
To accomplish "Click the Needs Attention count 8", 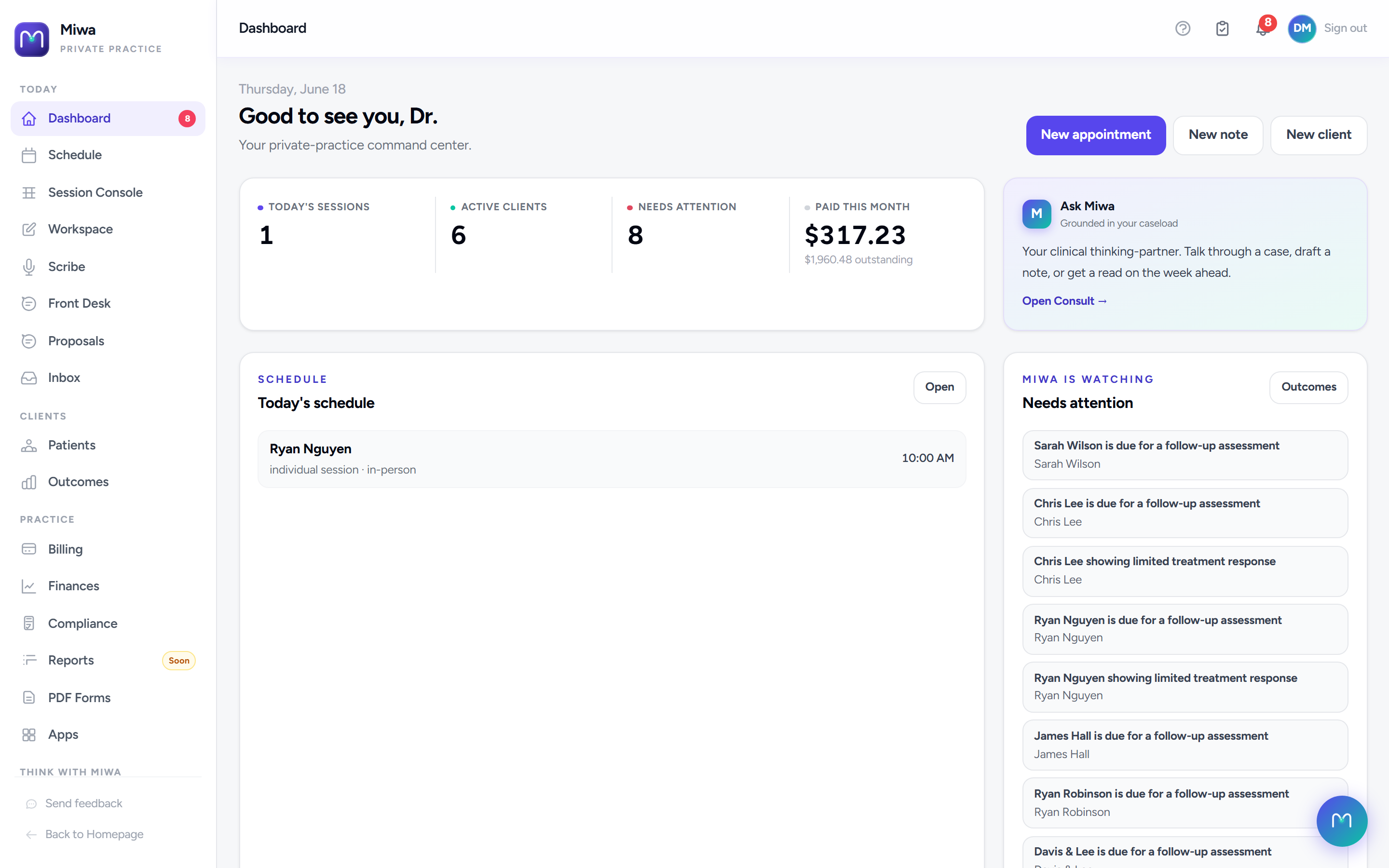I will [x=635, y=235].
